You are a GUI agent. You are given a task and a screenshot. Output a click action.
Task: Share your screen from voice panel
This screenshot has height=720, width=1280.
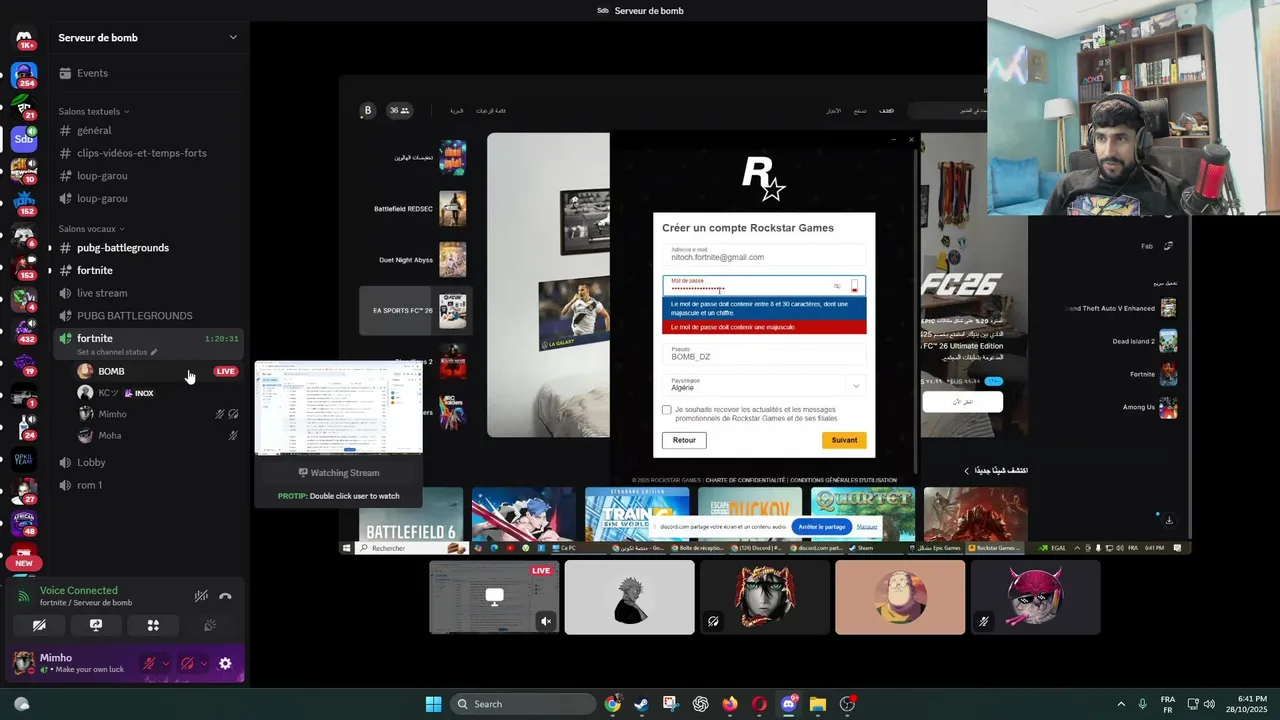click(x=96, y=625)
